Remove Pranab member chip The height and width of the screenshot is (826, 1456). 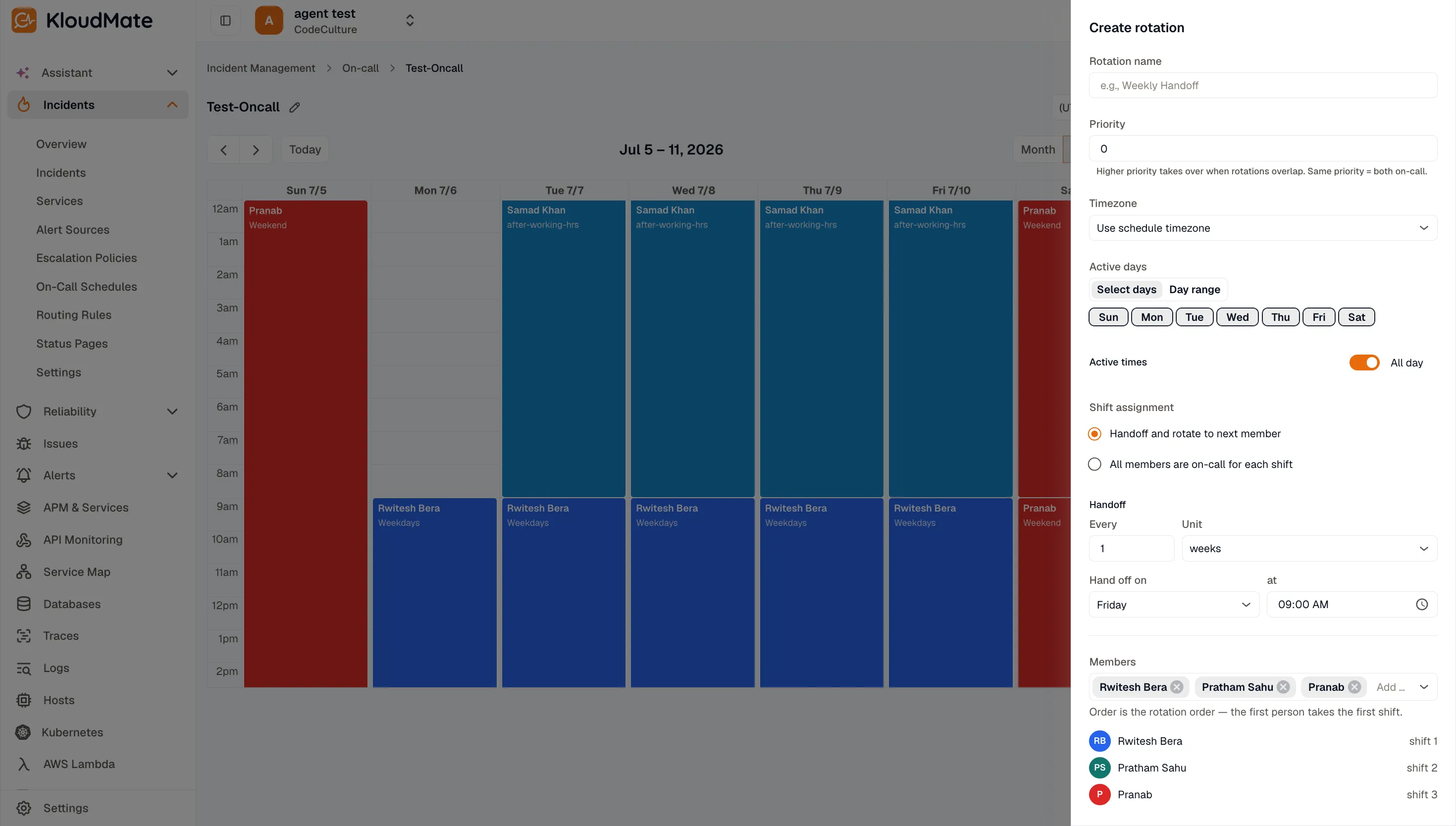point(1354,687)
